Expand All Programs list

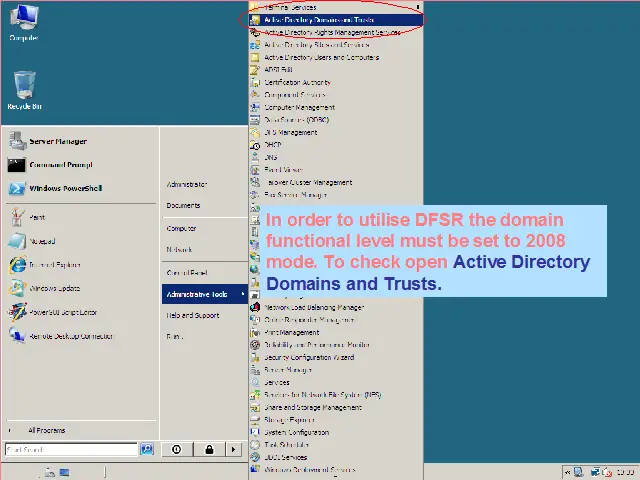pos(81,430)
